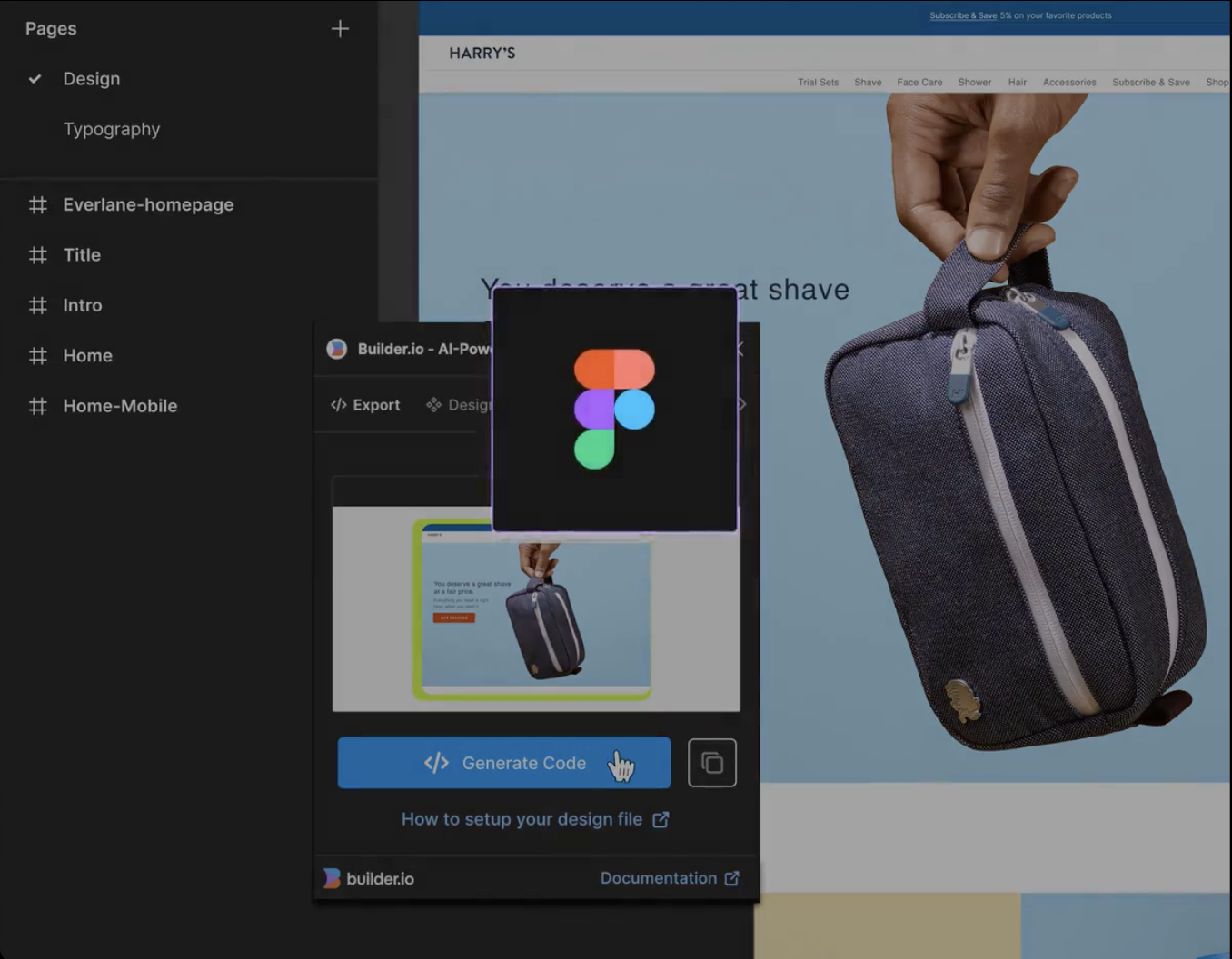Screen dimensions: 1232x959
Task: Click the external link icon beside Documentation
Action: 731,878
